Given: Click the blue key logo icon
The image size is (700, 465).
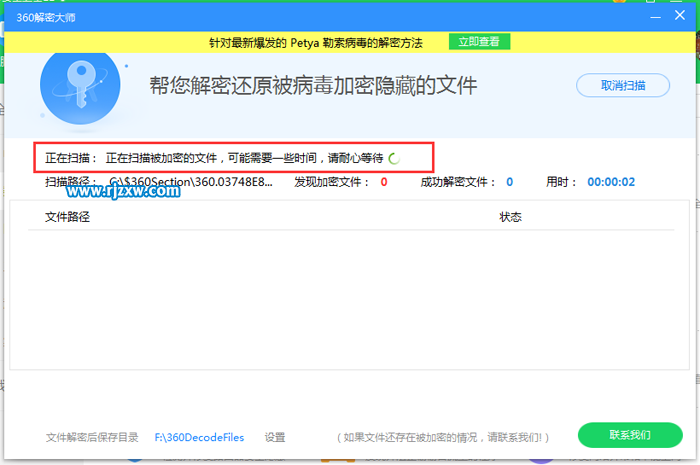Looking at the screenshot, I should point(80,86).
